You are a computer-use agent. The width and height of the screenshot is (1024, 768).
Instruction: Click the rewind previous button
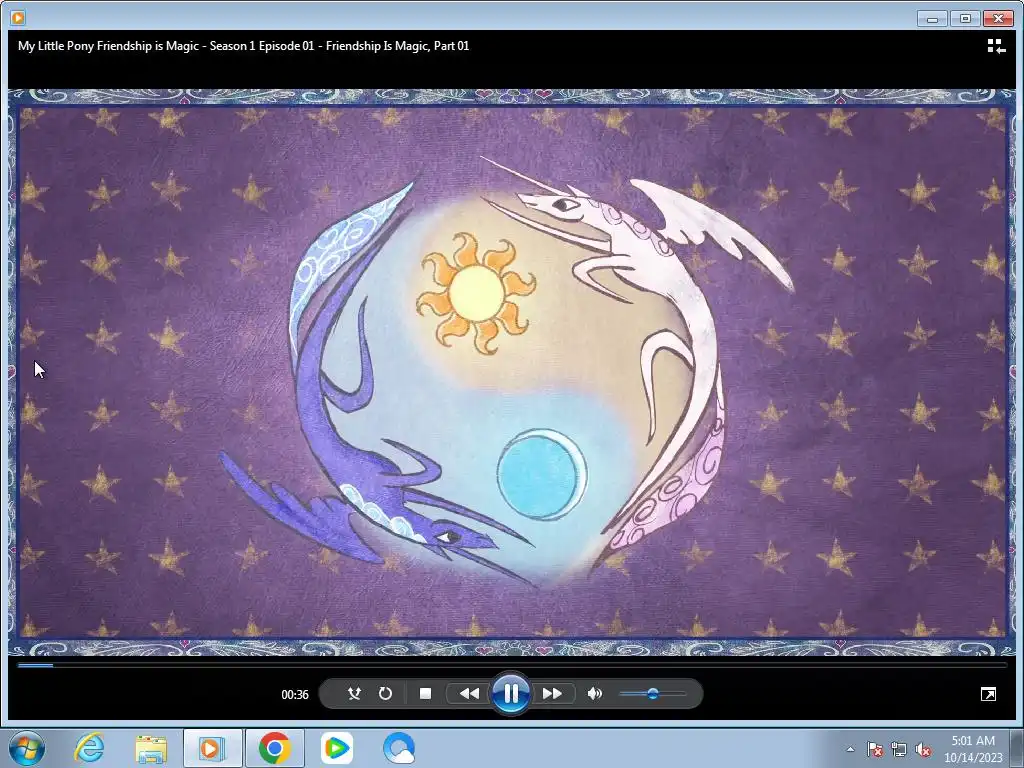[469, 694]
